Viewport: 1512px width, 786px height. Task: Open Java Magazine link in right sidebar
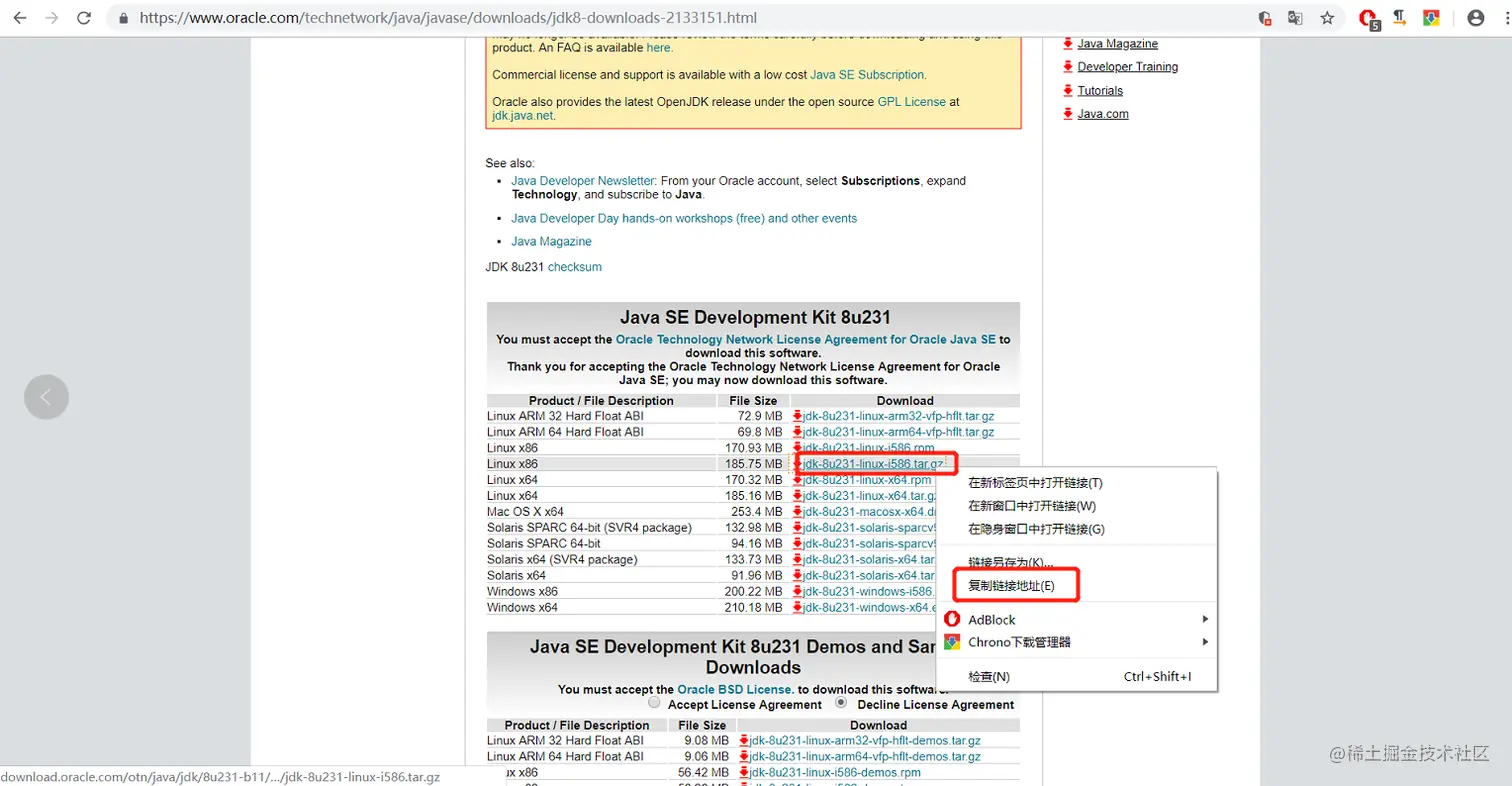pos(1118,44)
